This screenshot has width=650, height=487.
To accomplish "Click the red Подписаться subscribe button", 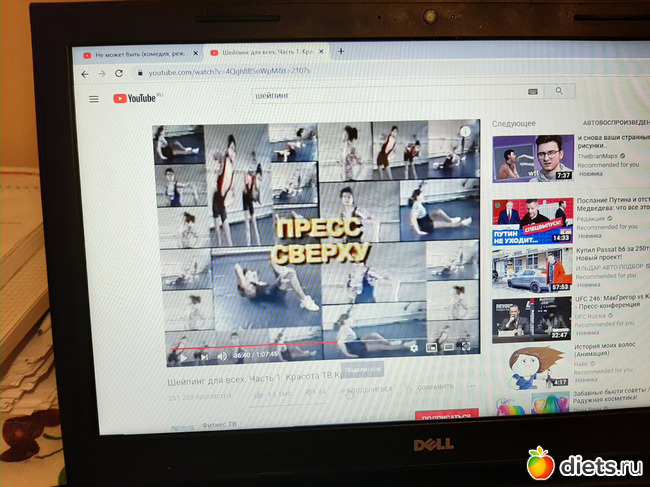I will 446,416.
